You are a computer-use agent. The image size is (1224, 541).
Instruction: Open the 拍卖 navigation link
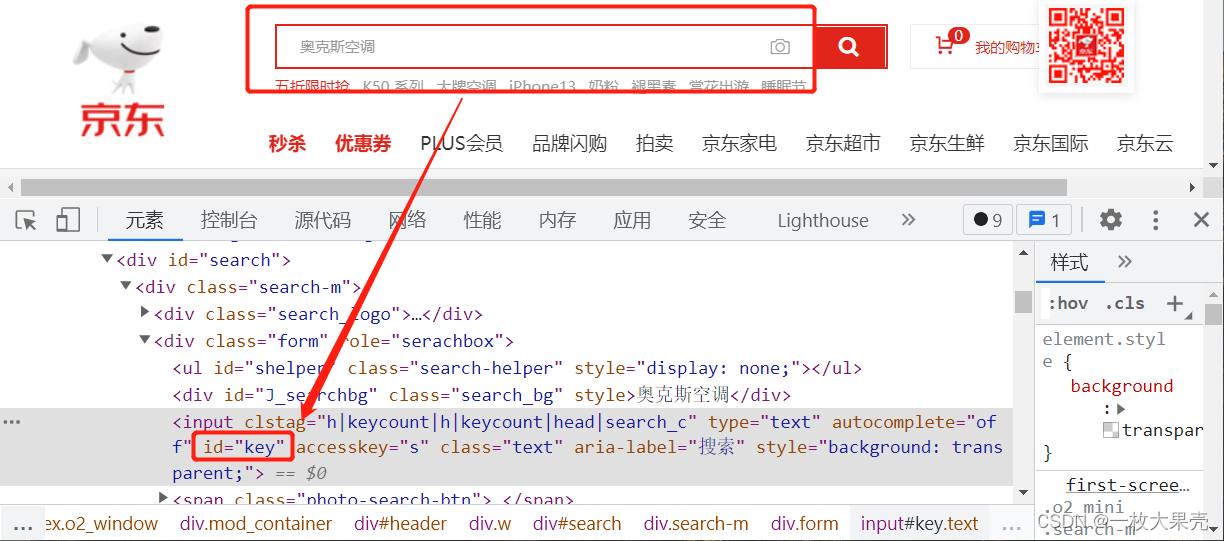tap(654, 143)
